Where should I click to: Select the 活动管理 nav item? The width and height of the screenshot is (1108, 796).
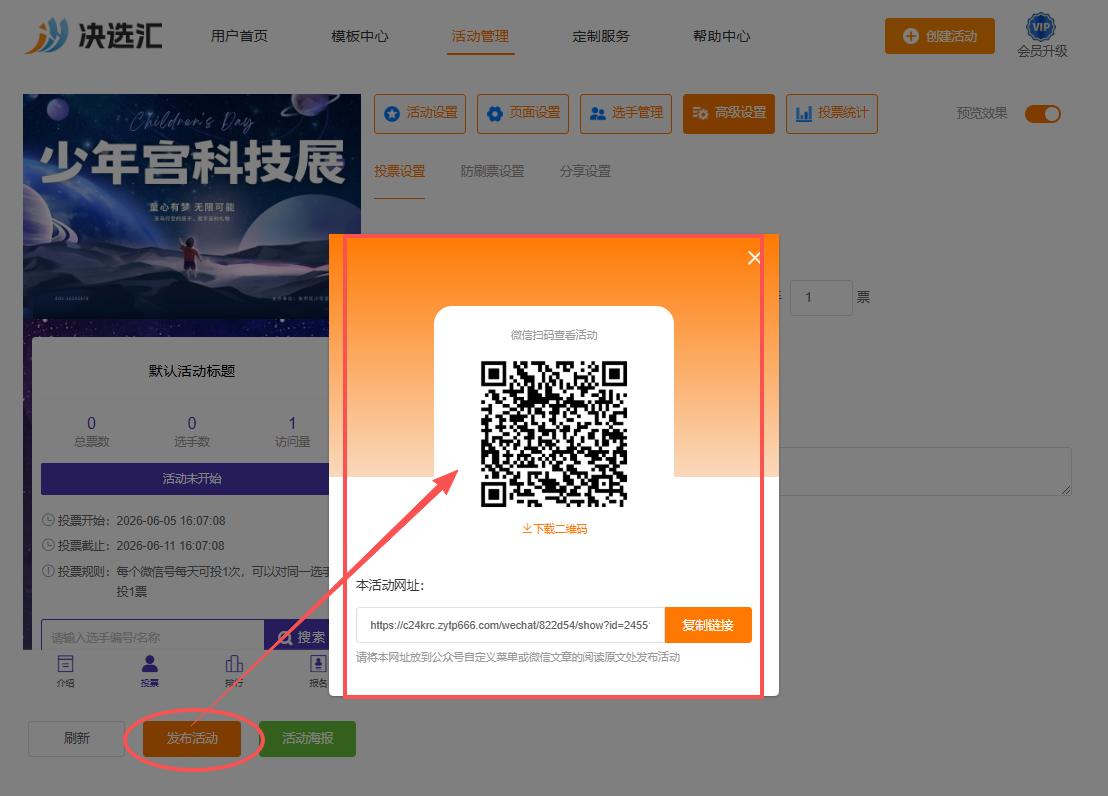[x=480, y=36]
